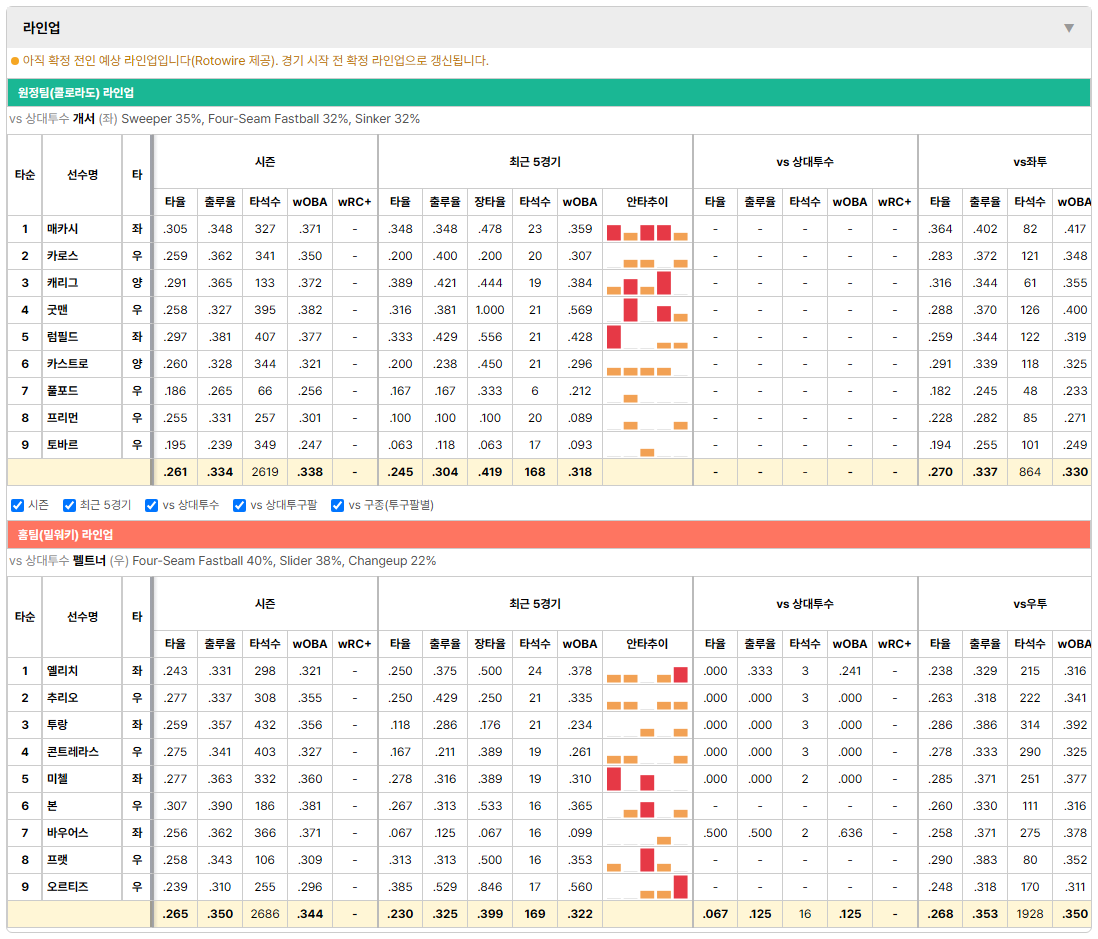Click opposing pitcher name 펠트너
This screenshot has width=1098, height=939.
click(89, 561)
